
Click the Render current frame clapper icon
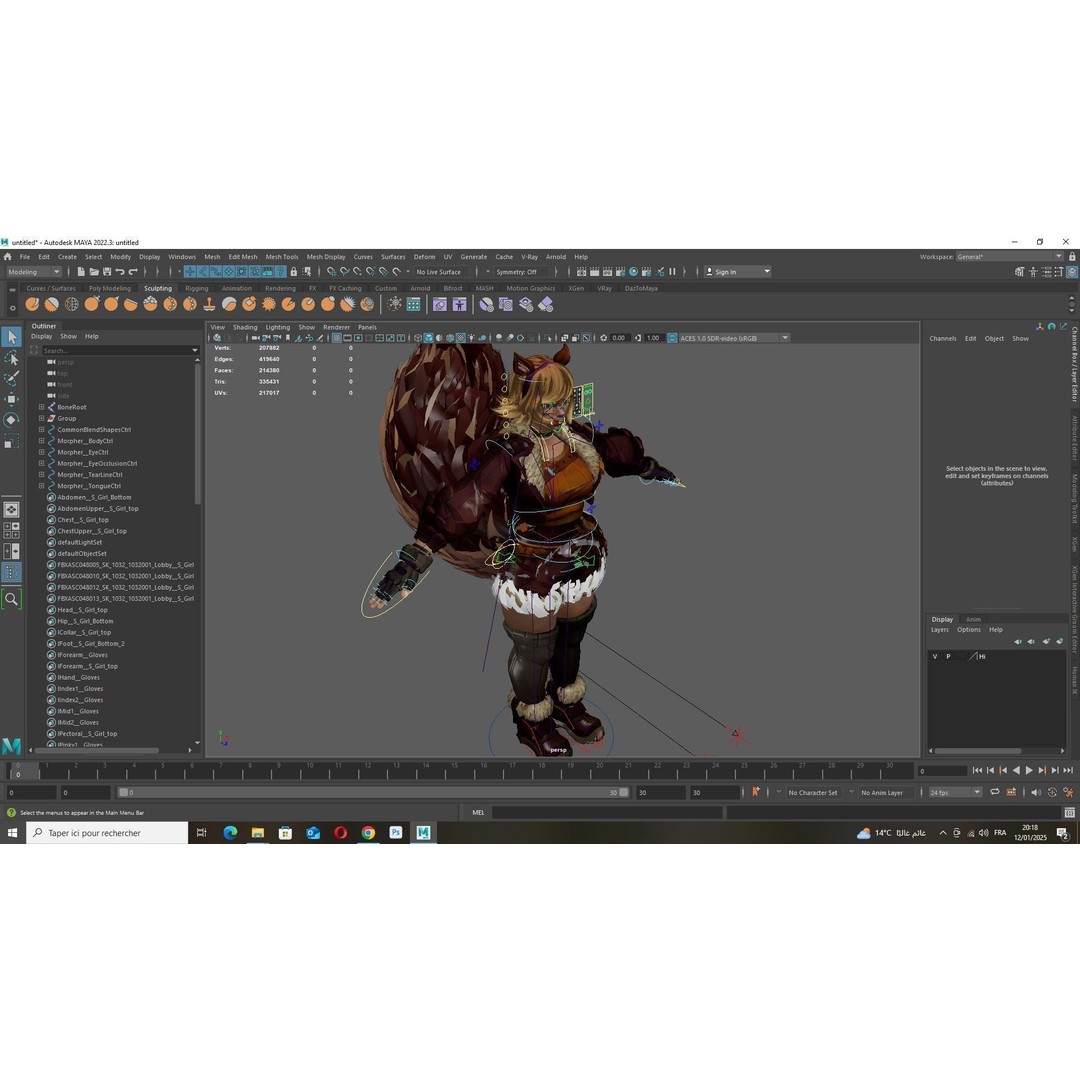pos(594,272)
